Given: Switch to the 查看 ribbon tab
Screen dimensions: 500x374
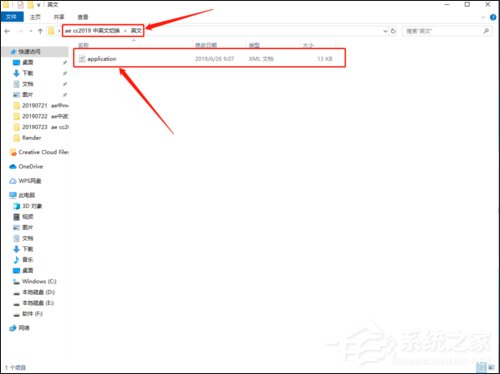Looking at the screenshot, I should click(x=83, y=17).
